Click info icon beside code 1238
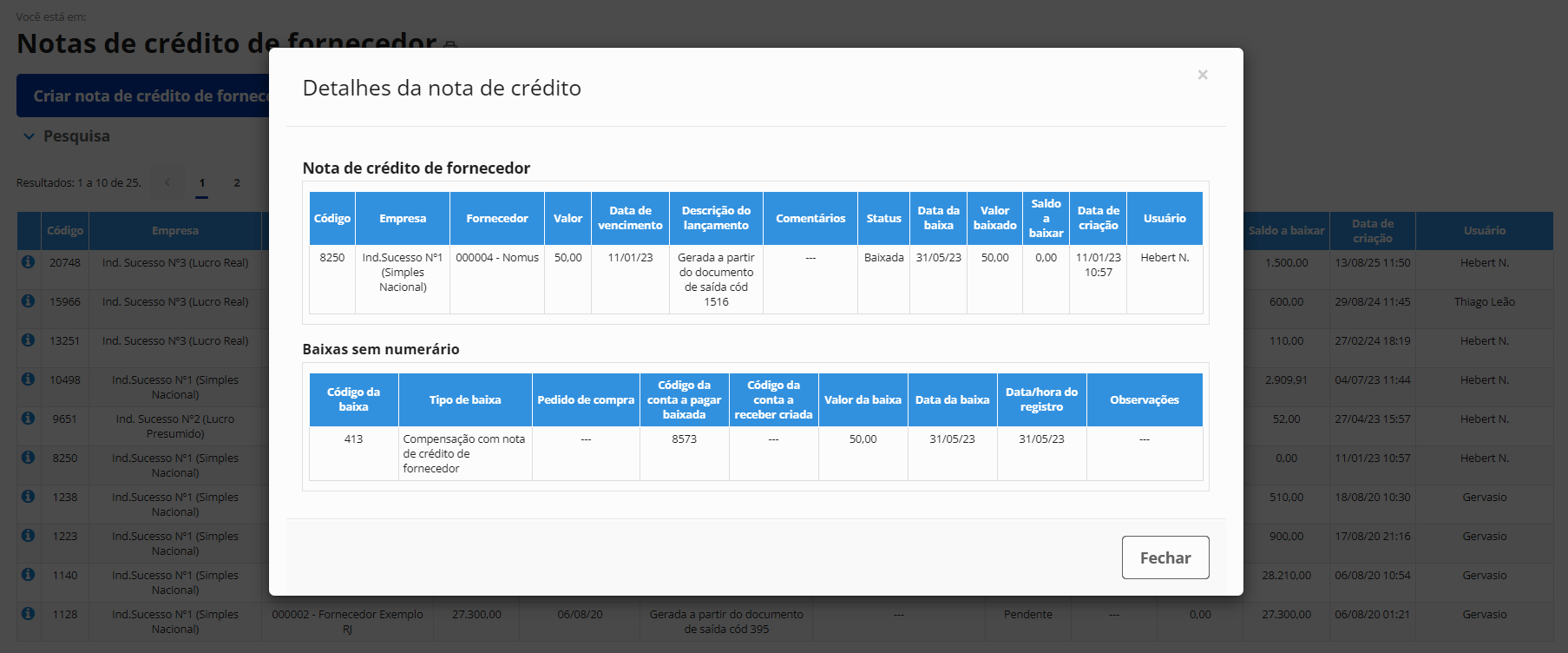Screen dimensions: 1568x653 coord(28,497)
